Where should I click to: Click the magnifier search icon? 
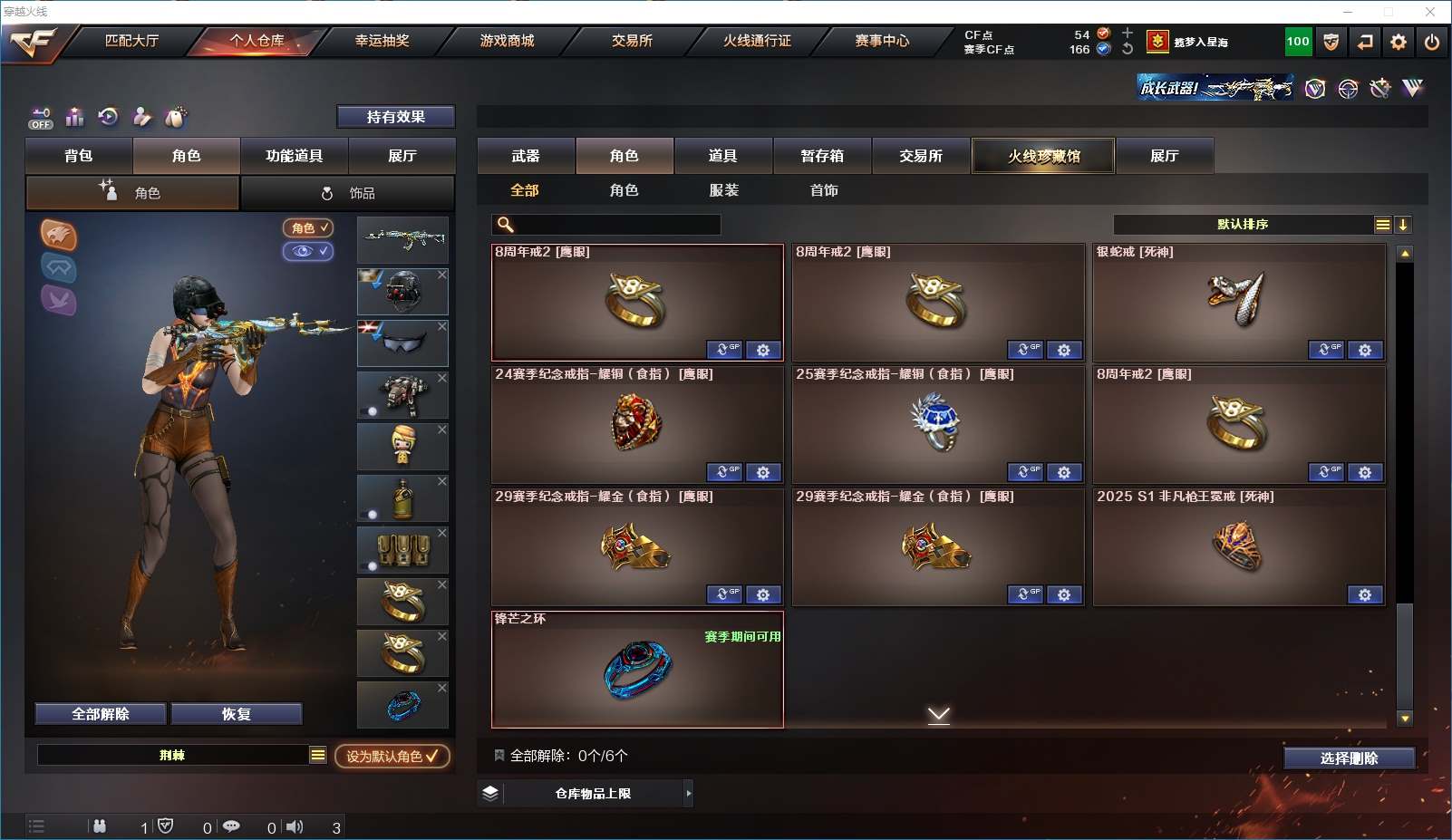(x=506, y=225)
